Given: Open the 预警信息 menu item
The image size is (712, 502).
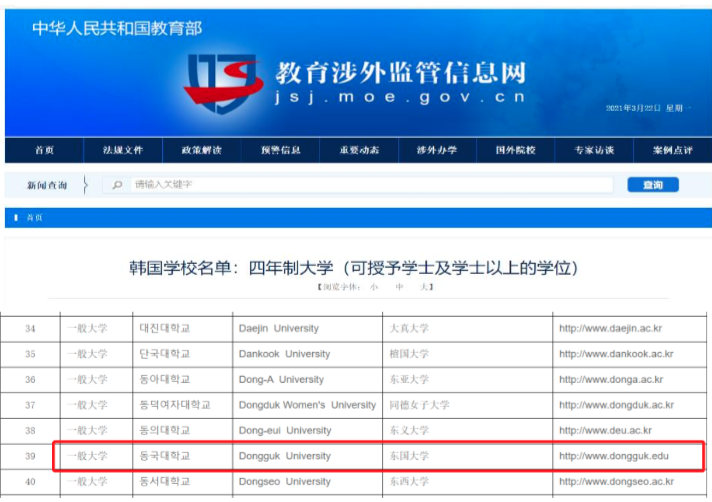Looking at the screenshot, I should pos(281,150).
